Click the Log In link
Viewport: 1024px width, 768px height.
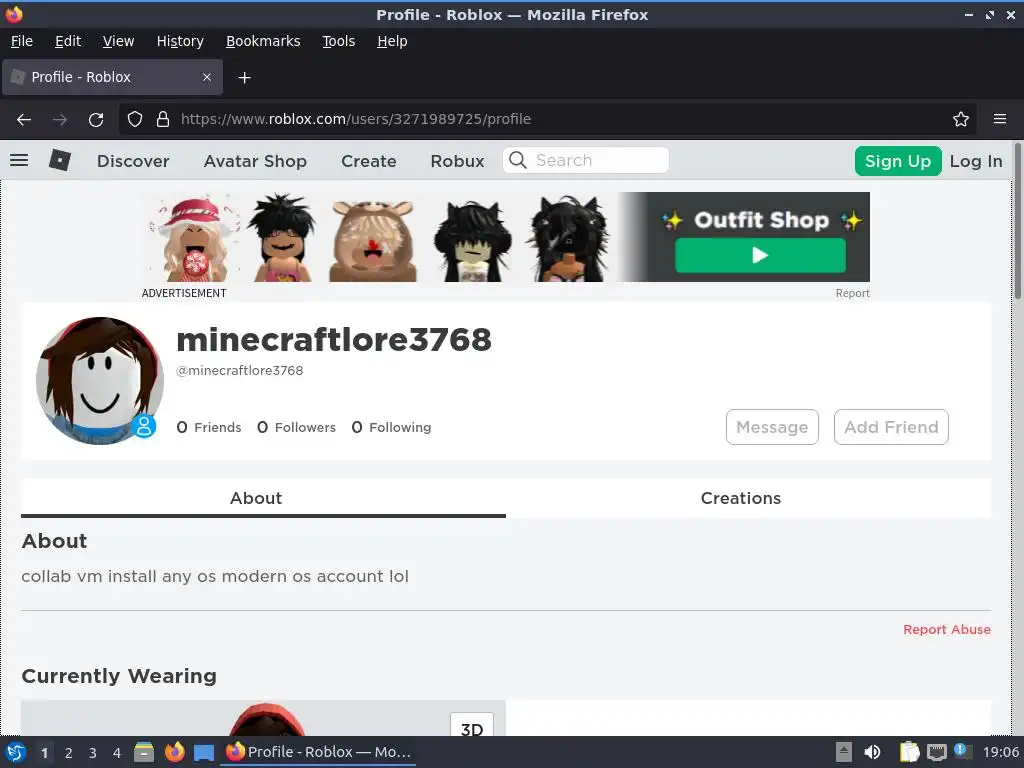976,161
